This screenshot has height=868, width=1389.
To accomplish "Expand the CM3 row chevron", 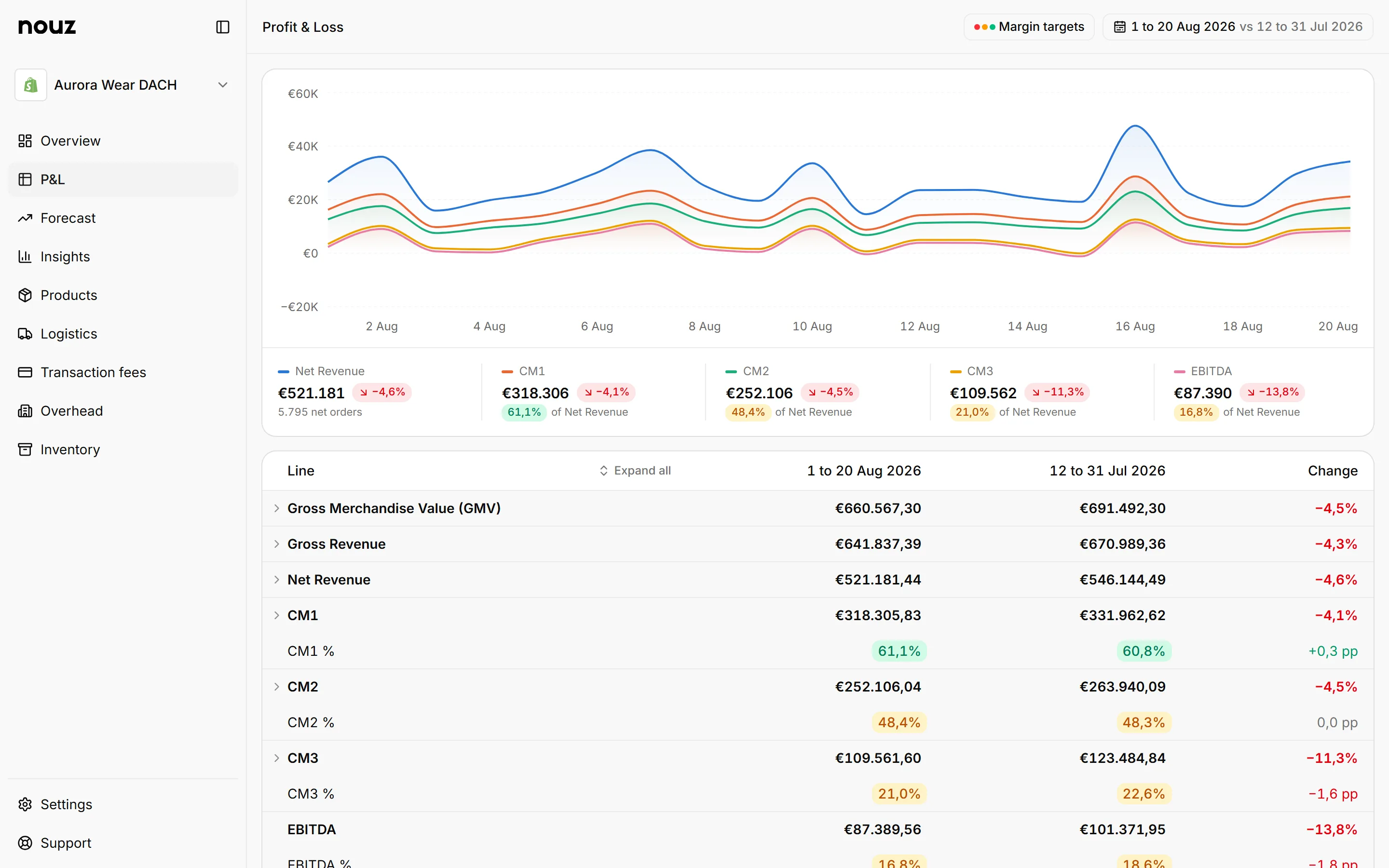I will point(277,758).
